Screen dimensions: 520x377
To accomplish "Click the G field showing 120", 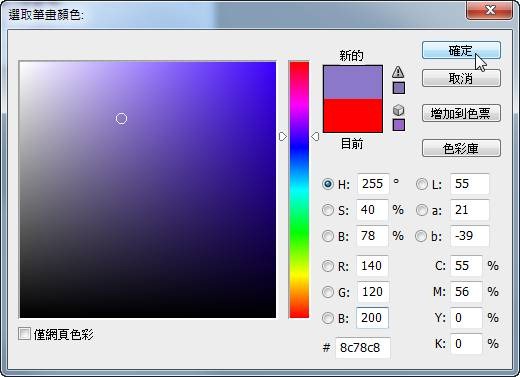I will [x=373, y=292].
